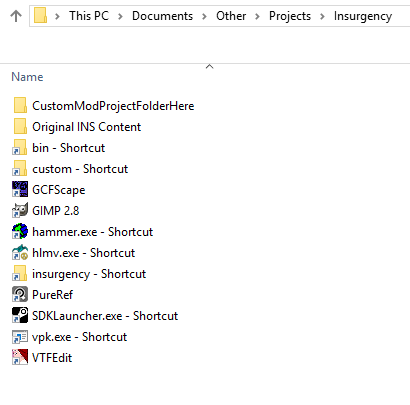
Task: Click the hammer.exe globe icon
Action: [20, 231]
